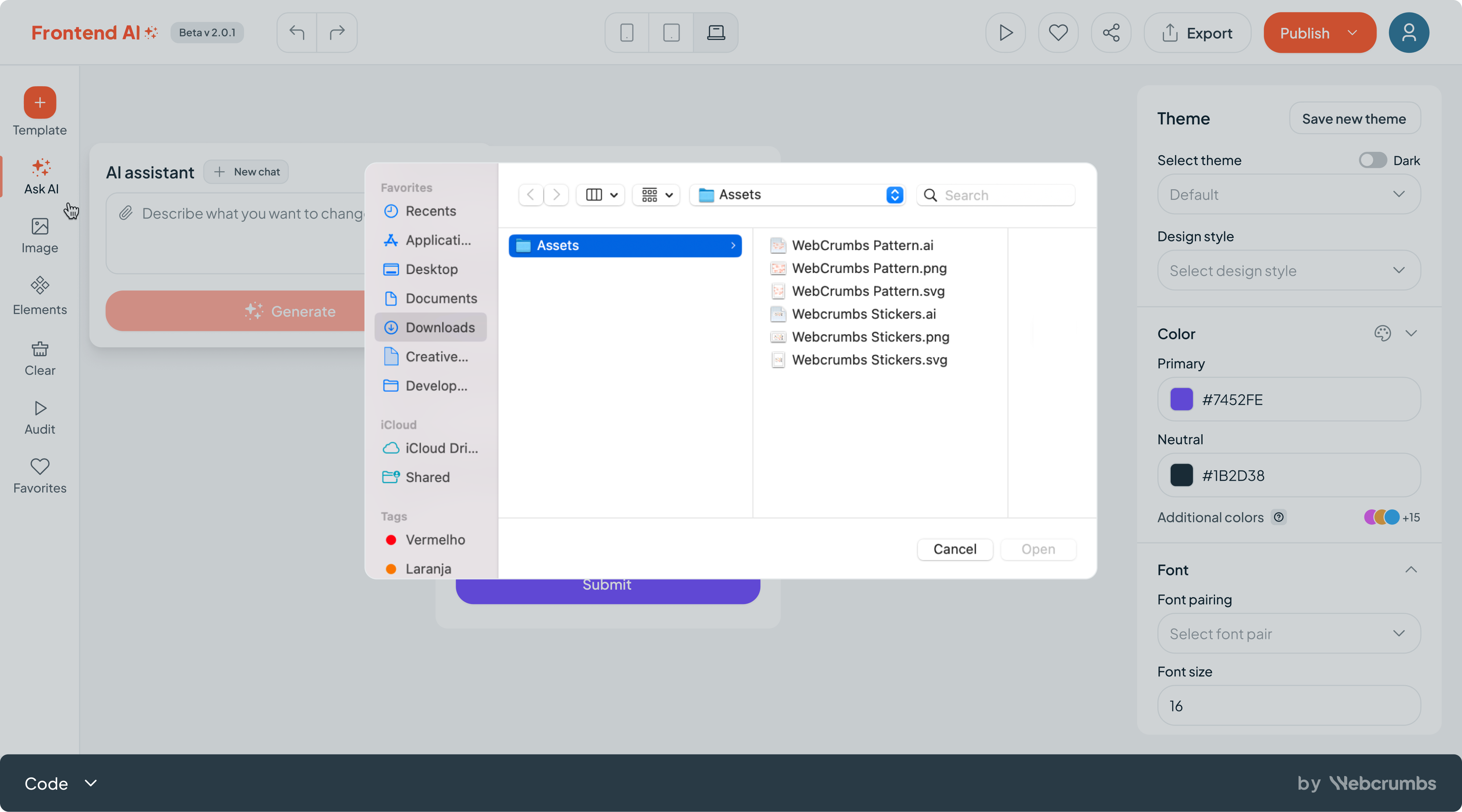The image size is (1462, 812).
Task: Open the Publish button dropdown arrow
Action: click(1353, 33)
